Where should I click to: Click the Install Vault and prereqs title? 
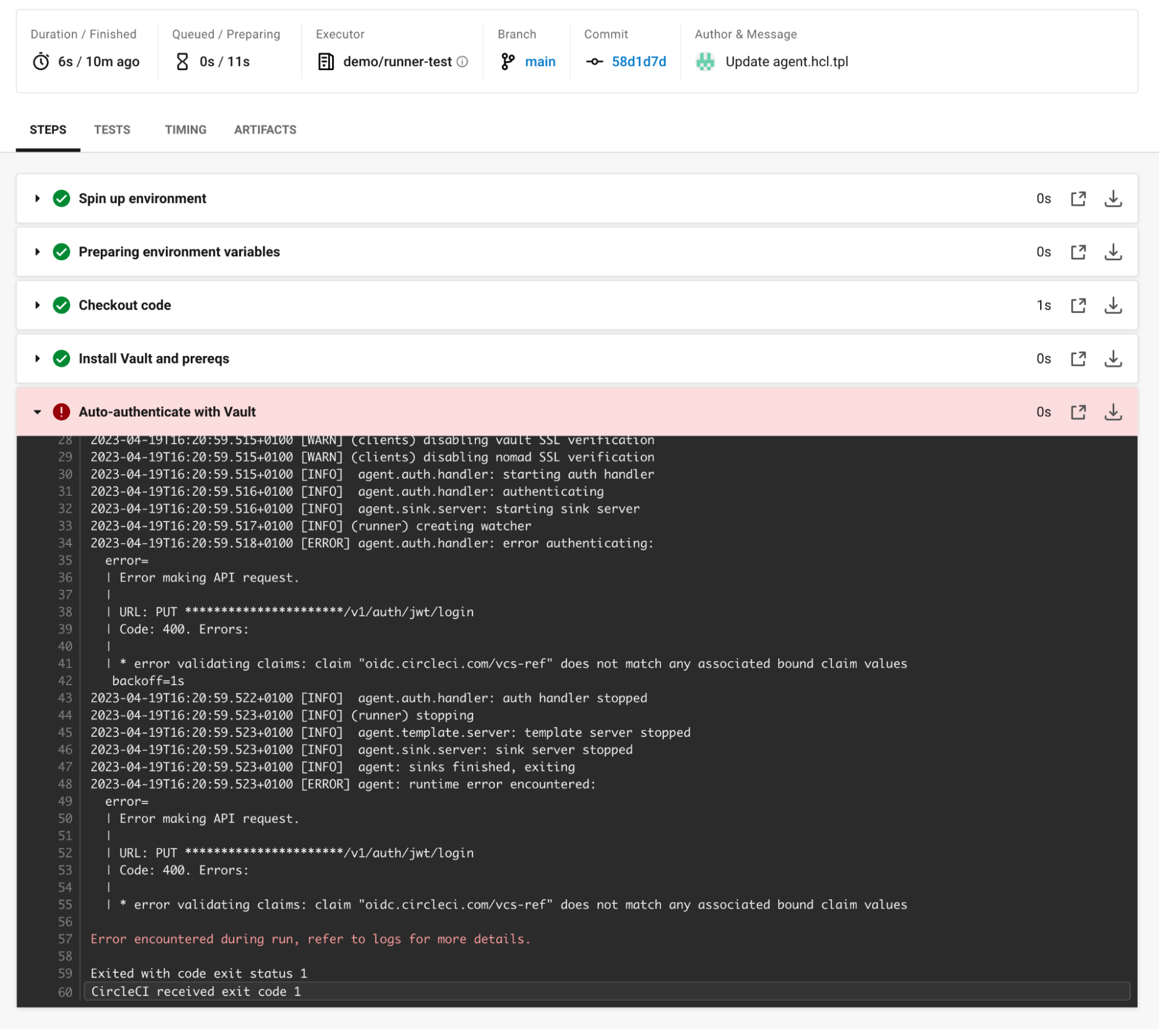tap(154, 359)
